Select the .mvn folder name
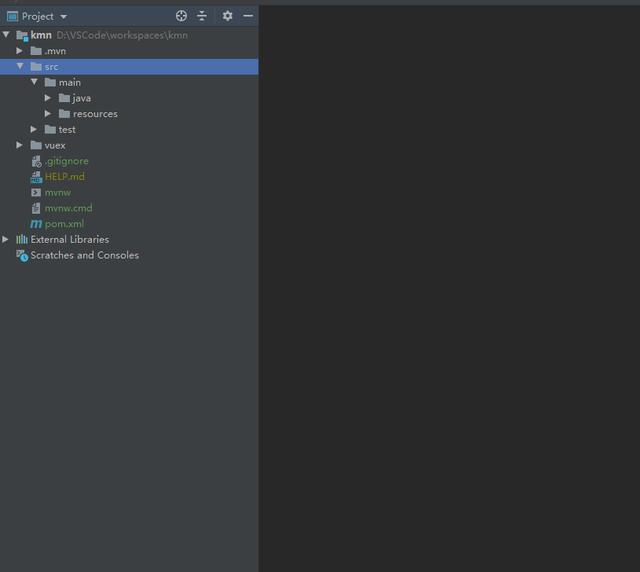 pyautogui.click(x=55, y=51)
